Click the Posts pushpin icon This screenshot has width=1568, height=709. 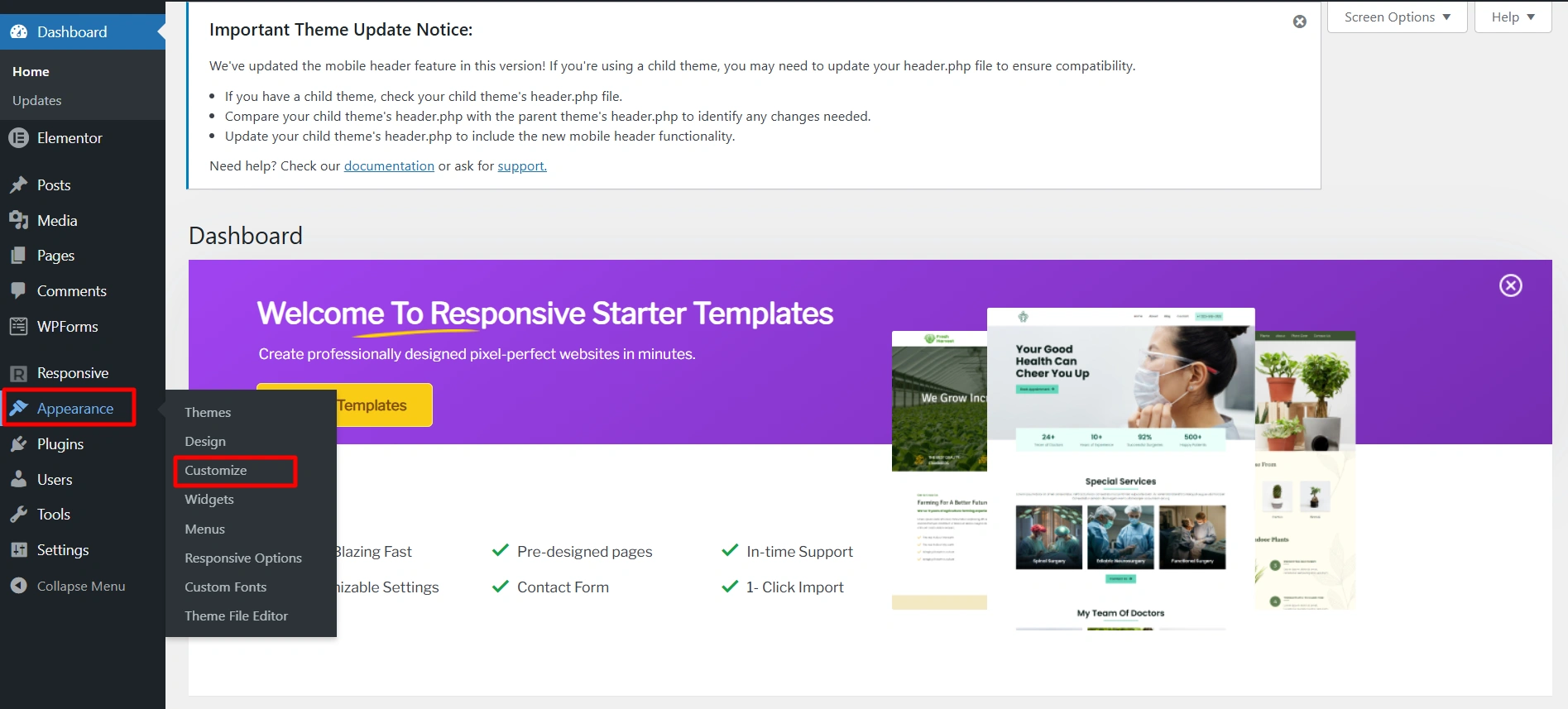(x=18, y=185)
